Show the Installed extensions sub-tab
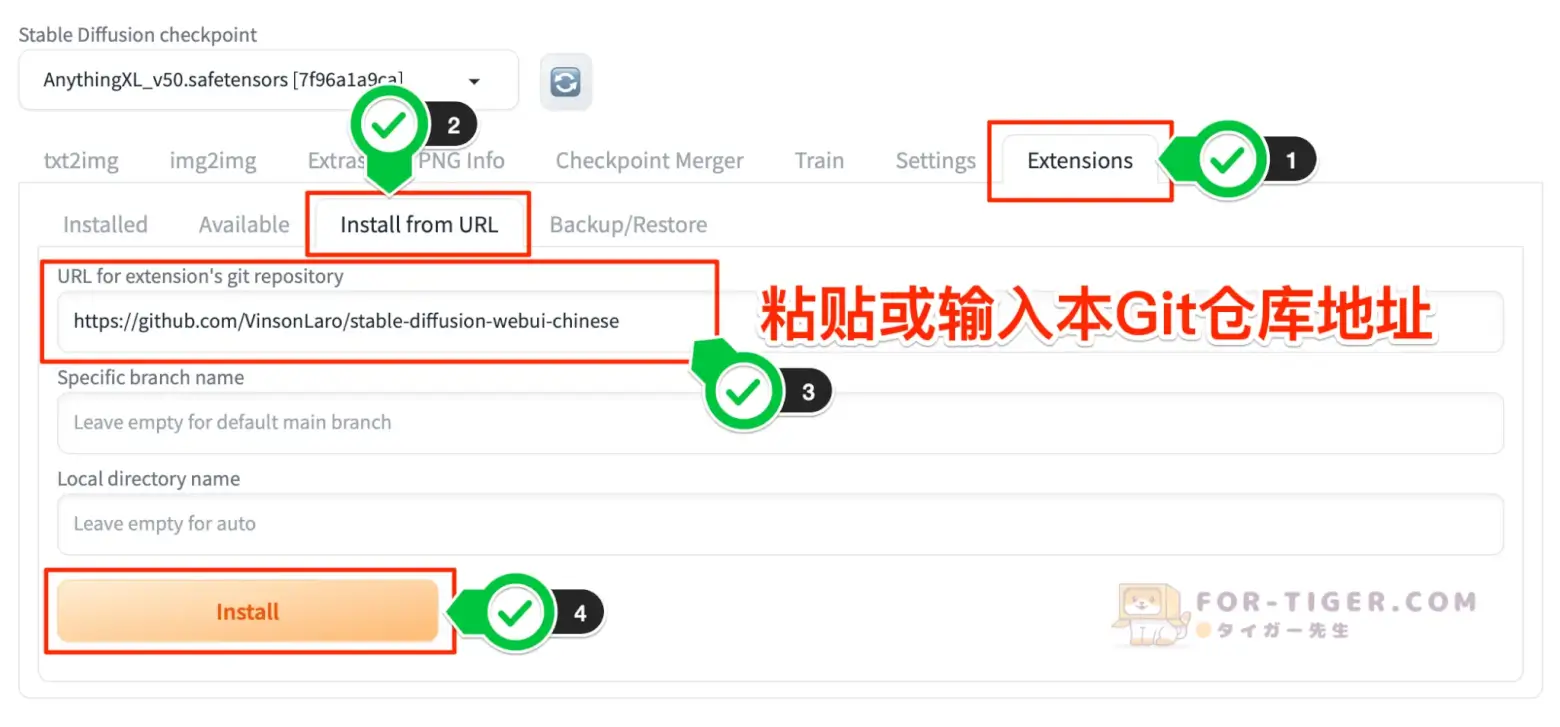This screenshot has height=727, width=1560. coord(105,224)
